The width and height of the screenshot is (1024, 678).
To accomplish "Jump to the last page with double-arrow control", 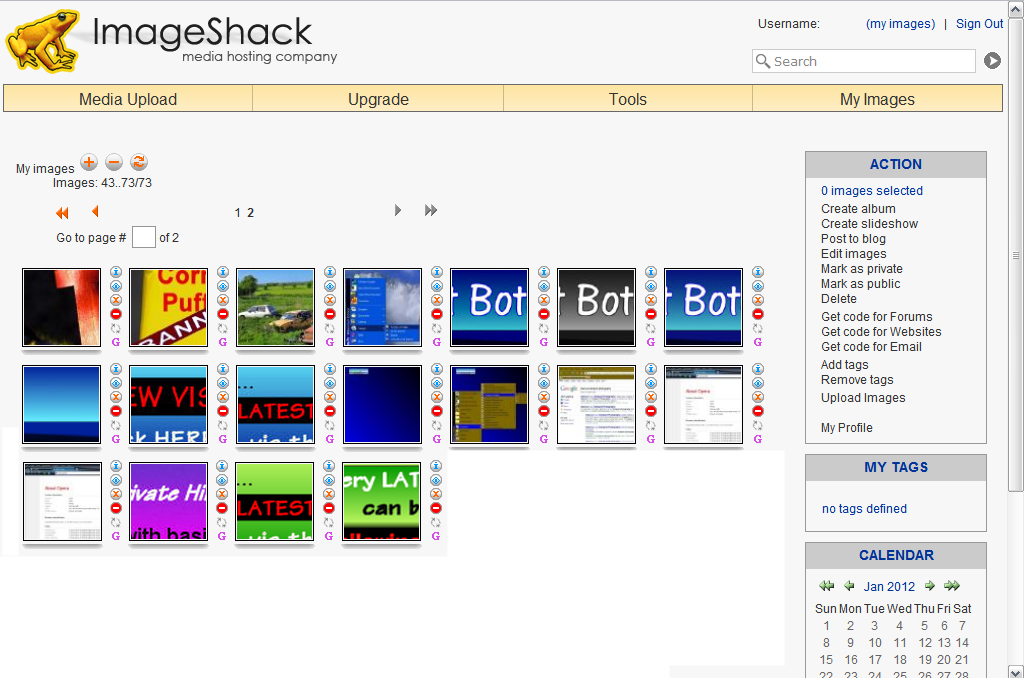I will (x=431, y=211).
